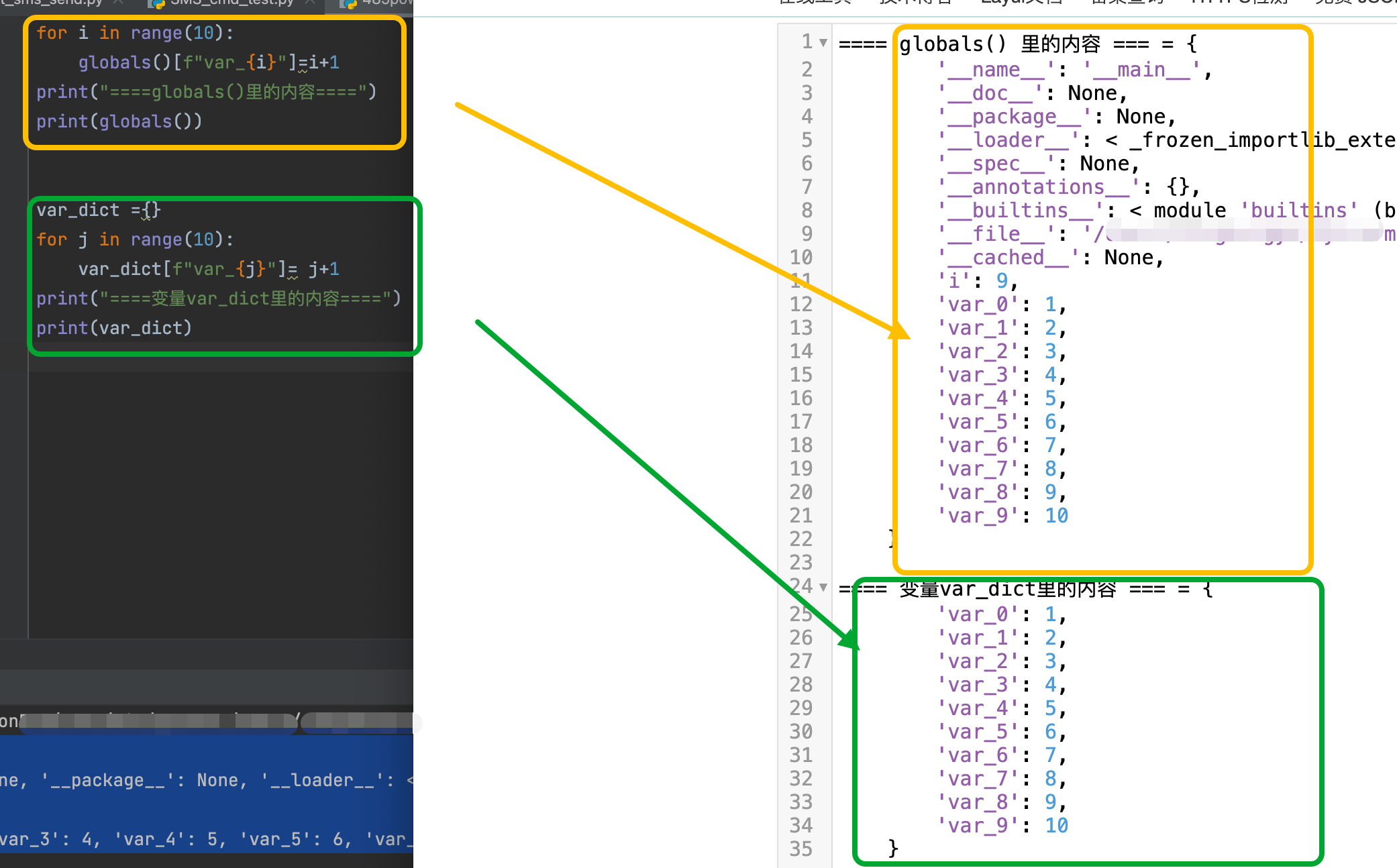
Task: Click the '__builtins__' key in JSON output
Action: (x=1020, y=211)
